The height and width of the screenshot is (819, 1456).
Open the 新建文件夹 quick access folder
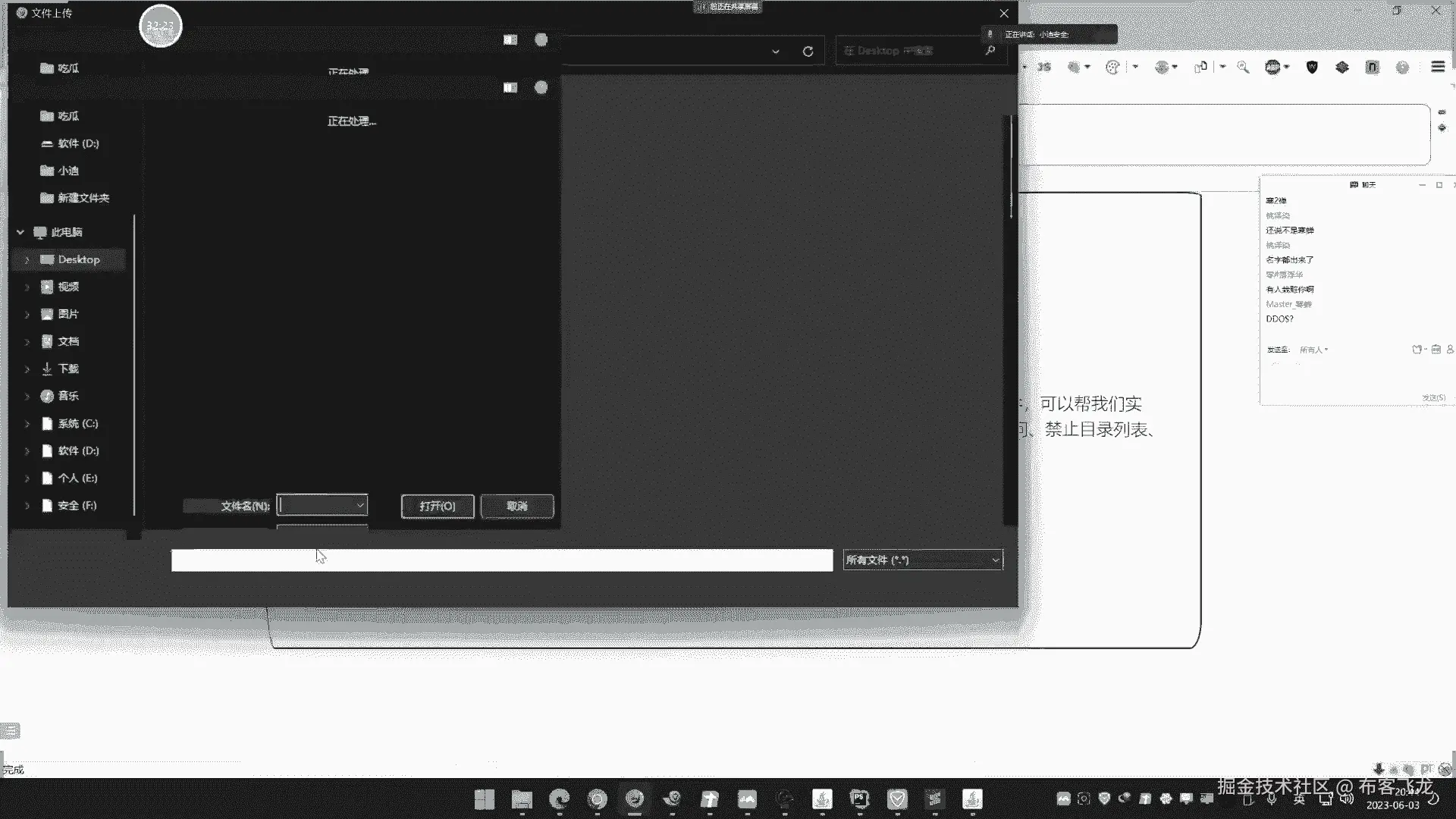(83, 198)
